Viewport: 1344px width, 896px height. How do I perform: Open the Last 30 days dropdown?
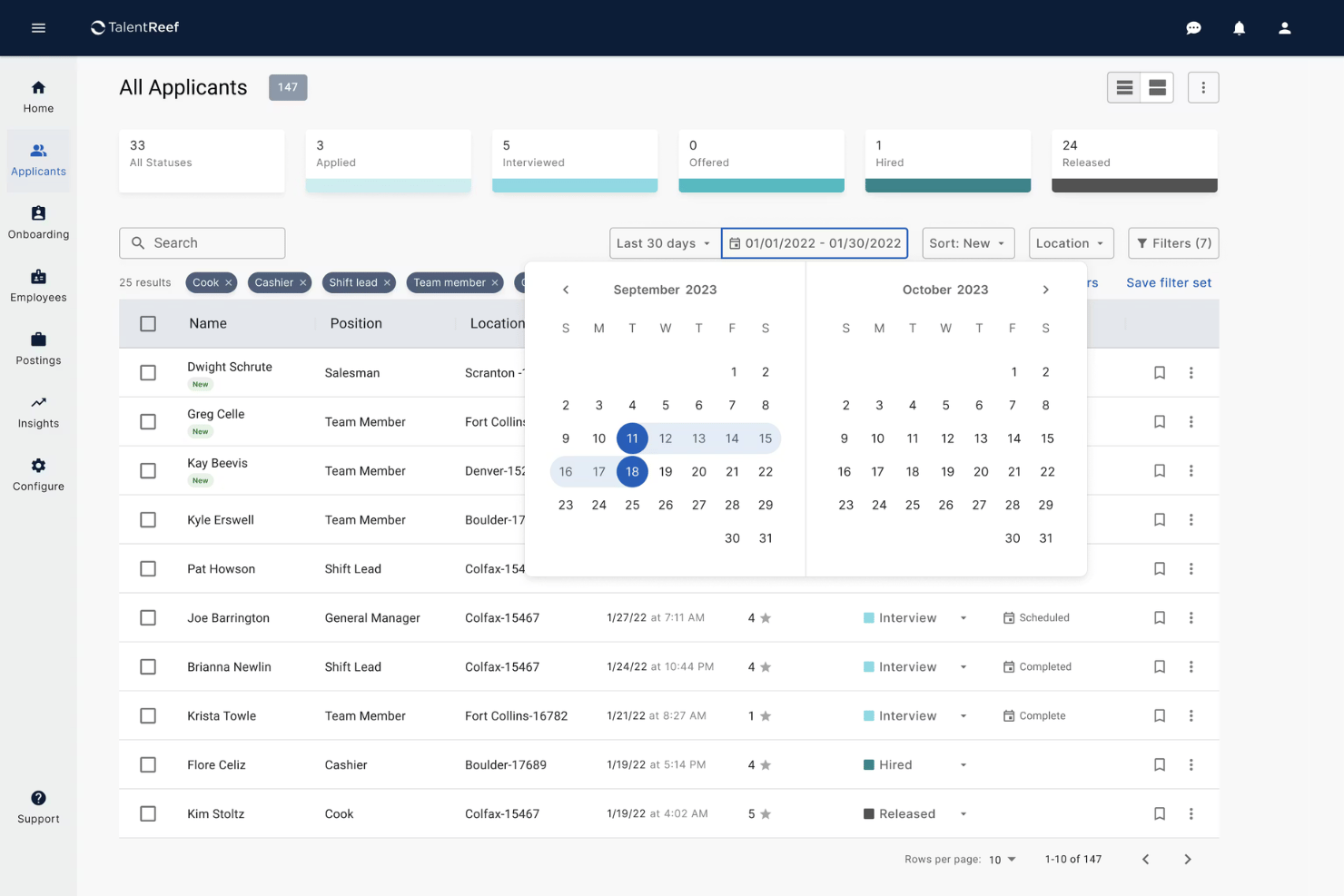pyautogui.click(x=665, y=243)
